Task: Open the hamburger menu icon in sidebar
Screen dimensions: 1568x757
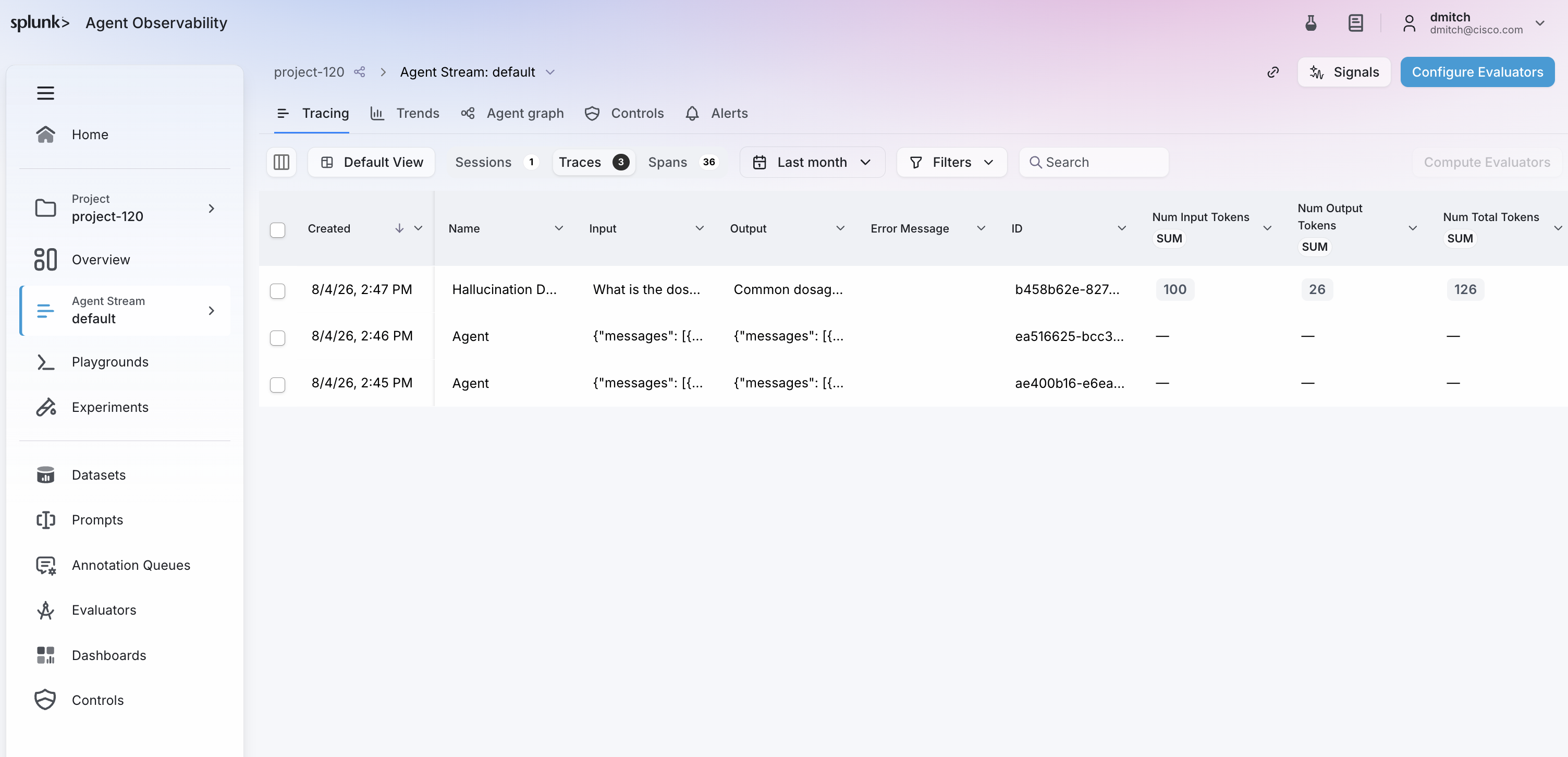Action: [x=46, y=93]
